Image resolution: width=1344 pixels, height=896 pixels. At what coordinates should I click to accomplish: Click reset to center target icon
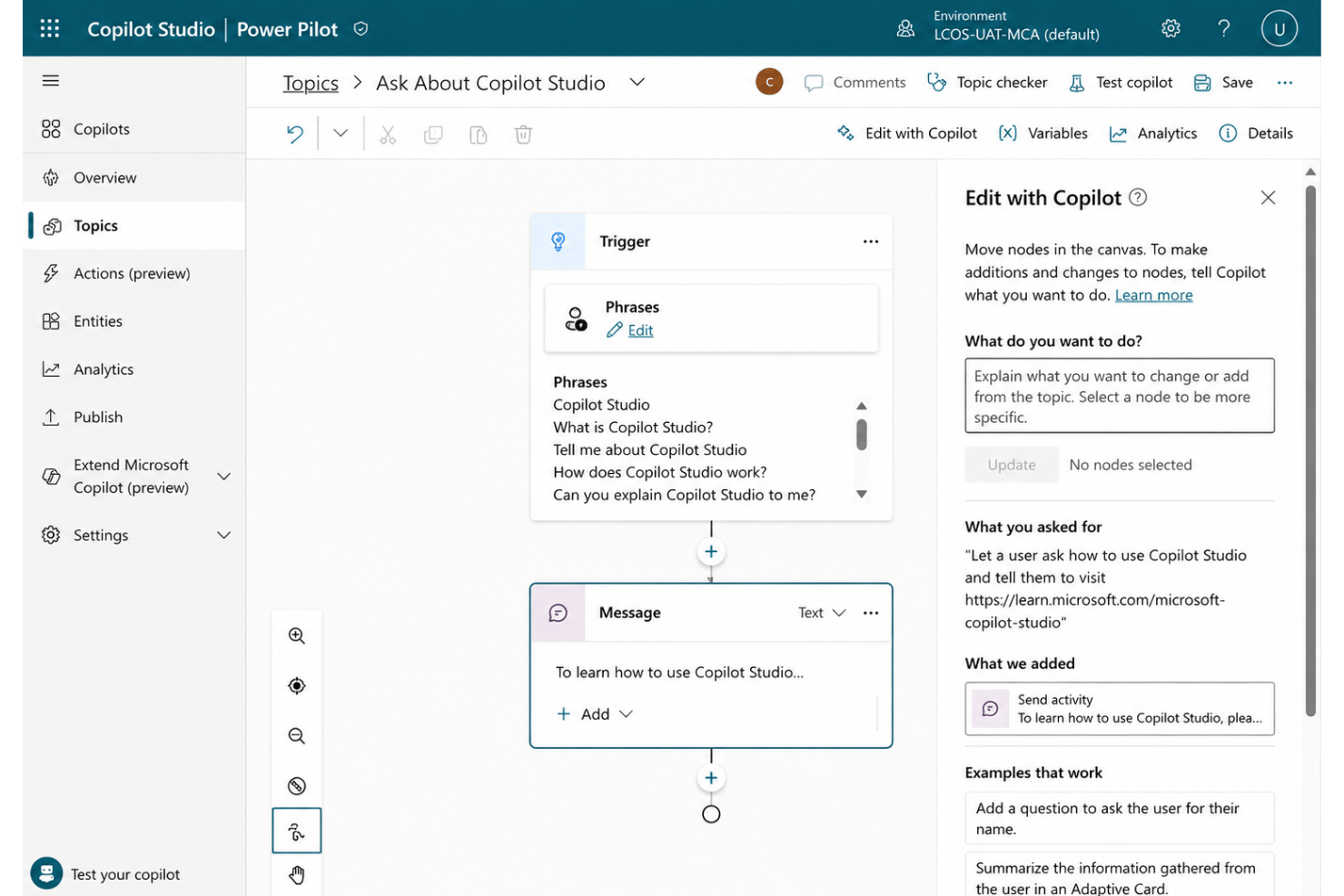click(x=297, y=686)
